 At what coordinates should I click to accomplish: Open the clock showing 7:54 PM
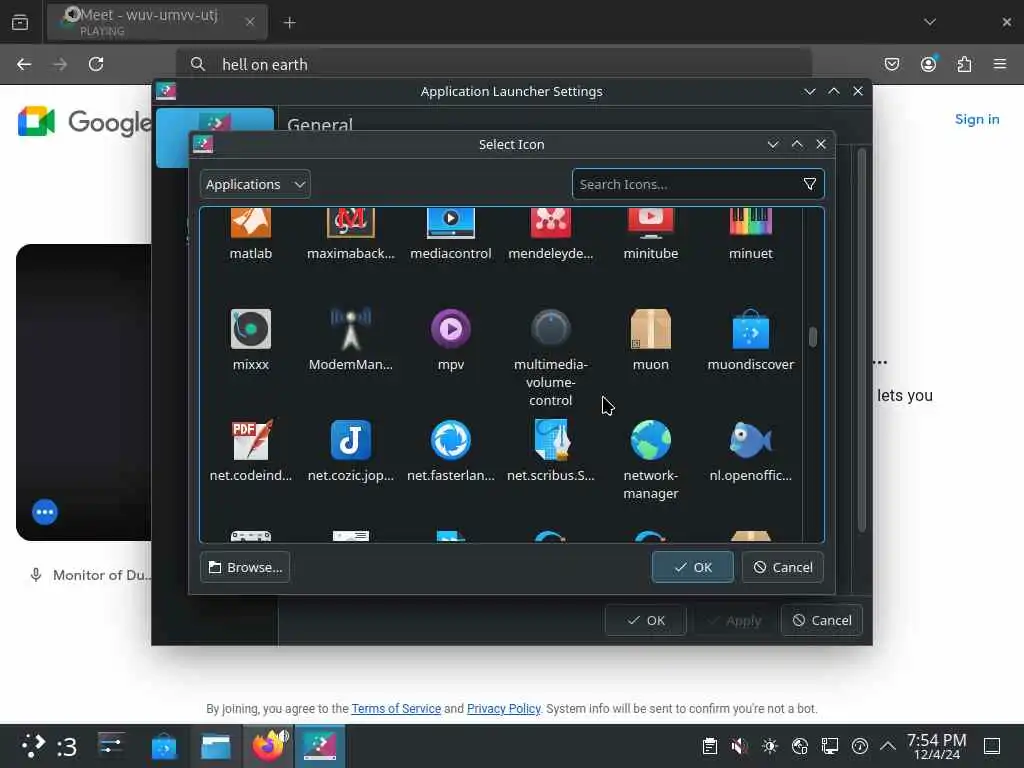pos(936,746)
